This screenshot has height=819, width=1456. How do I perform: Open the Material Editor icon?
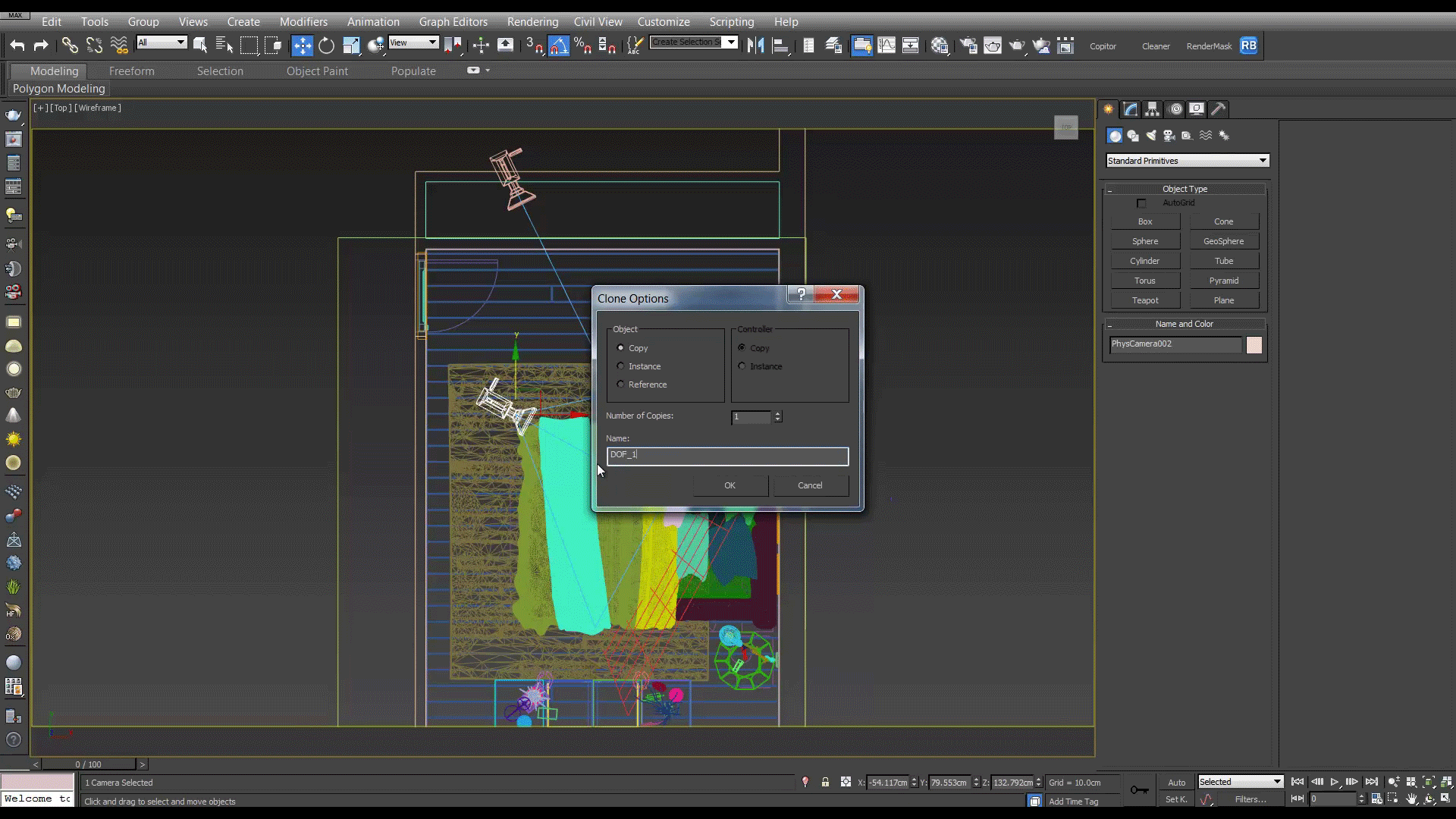pos(940,45)
